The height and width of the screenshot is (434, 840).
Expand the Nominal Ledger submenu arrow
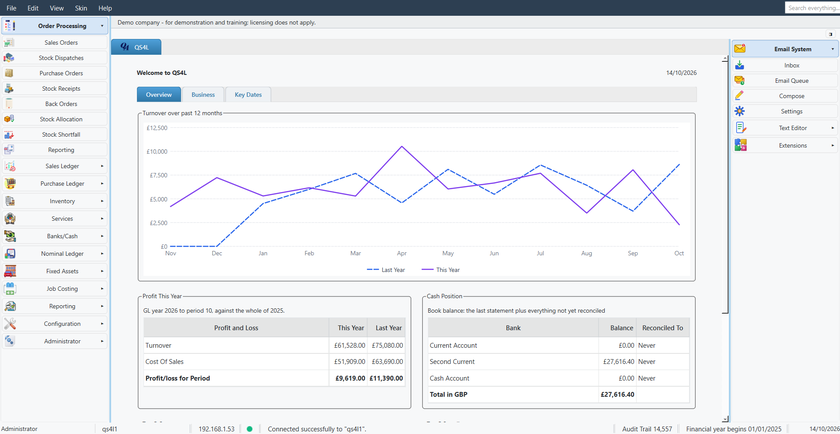(x=102, y=254)
